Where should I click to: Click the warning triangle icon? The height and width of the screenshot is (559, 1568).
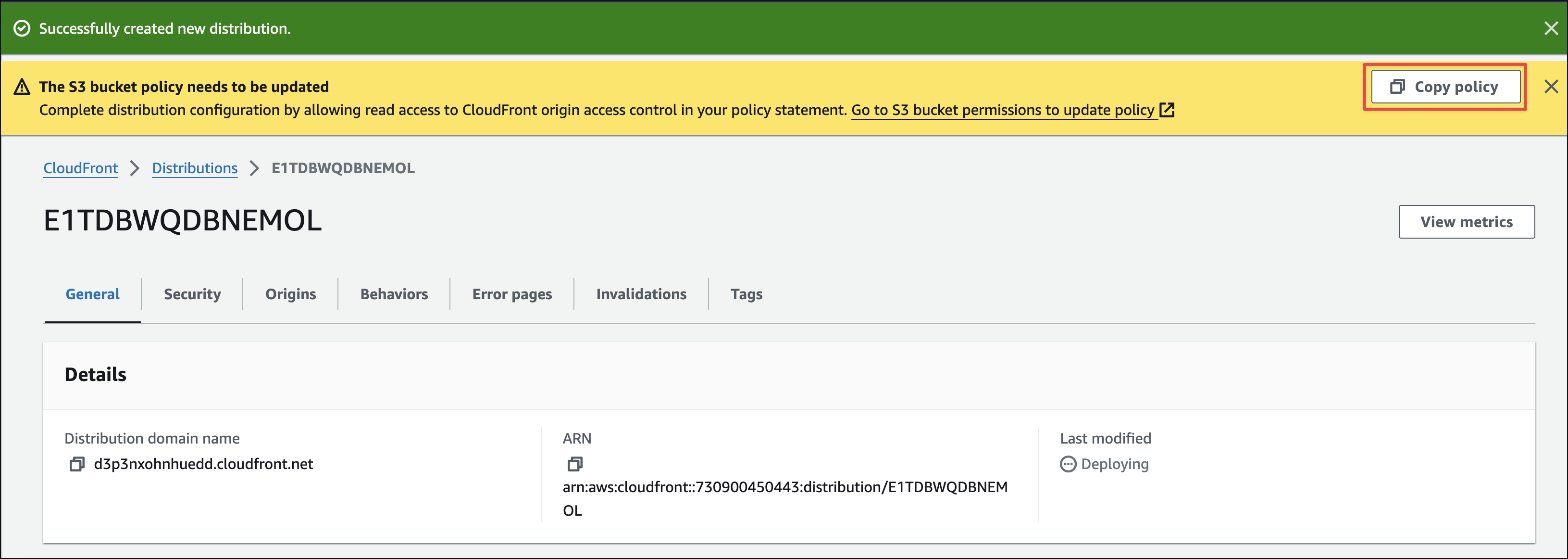22,87
